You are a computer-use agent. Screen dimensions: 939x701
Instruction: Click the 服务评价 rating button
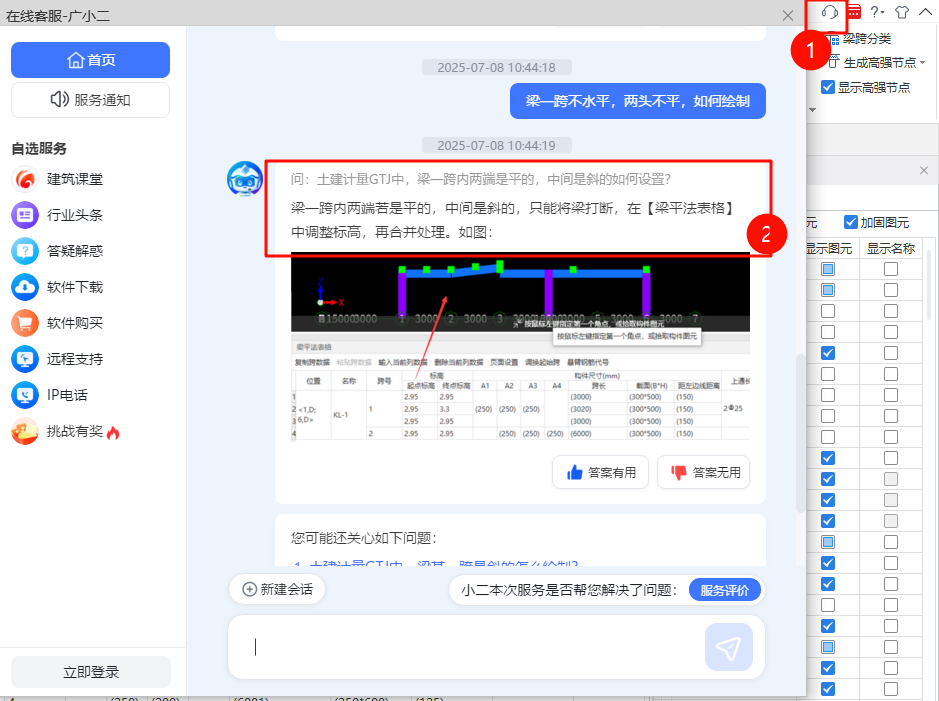pos(725,590)
